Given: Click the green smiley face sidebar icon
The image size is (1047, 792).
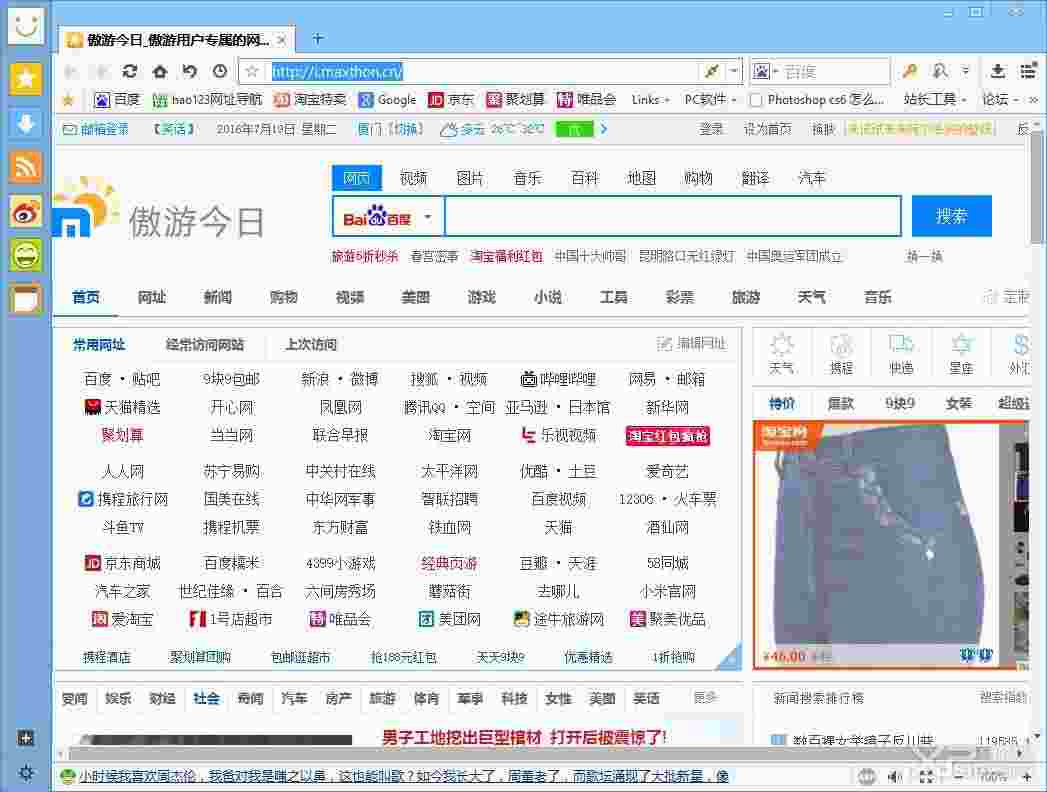Looking at the screenshot, I should (x=25, y=255).
